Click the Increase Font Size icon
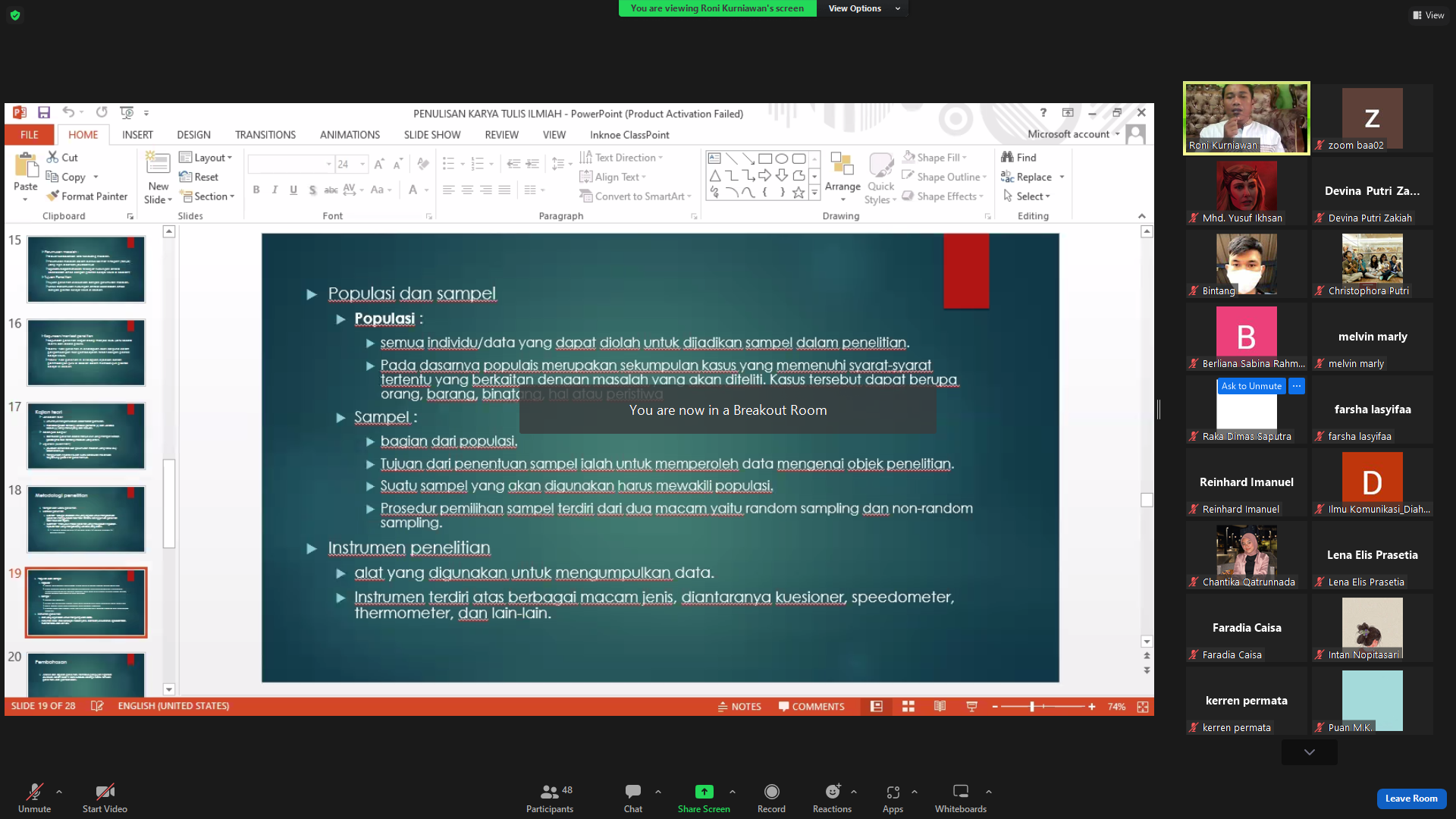 (x=379, y=164)
